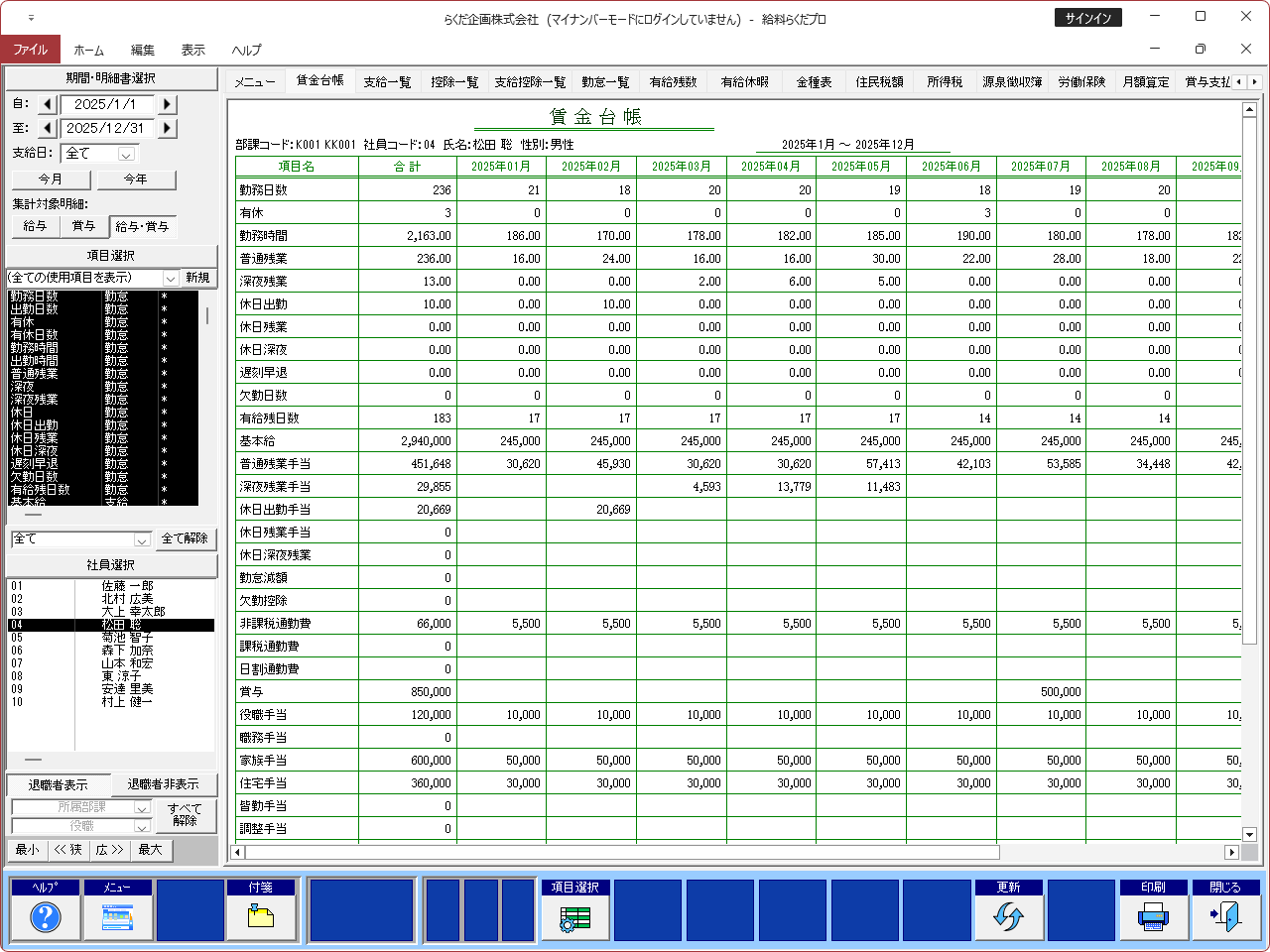Open the 全ての使用項目を表示 dropdown
Image resolution: width=1270 pixels, height=952 pixels.
170,279
